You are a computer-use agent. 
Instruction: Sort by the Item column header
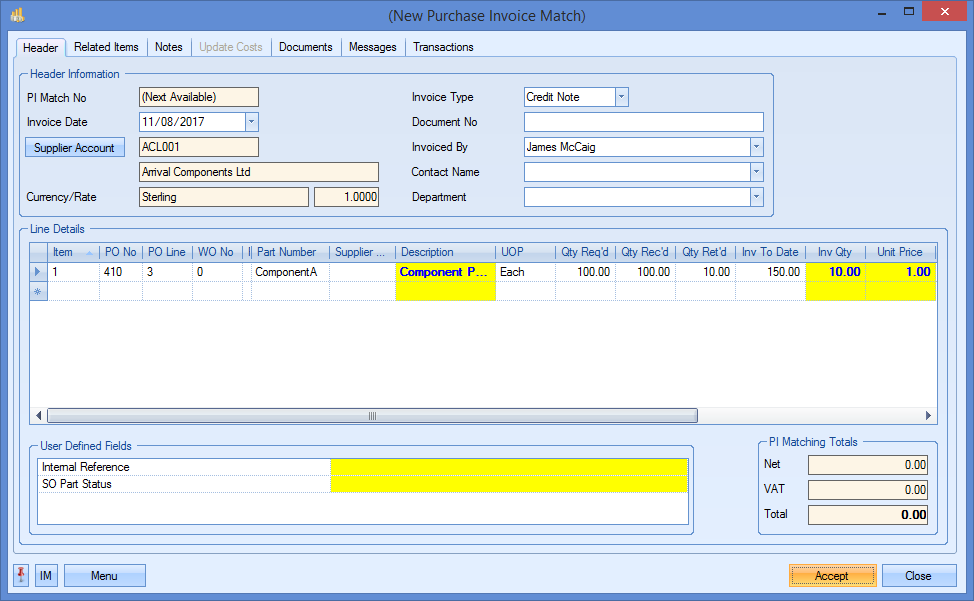coord(64,252)
